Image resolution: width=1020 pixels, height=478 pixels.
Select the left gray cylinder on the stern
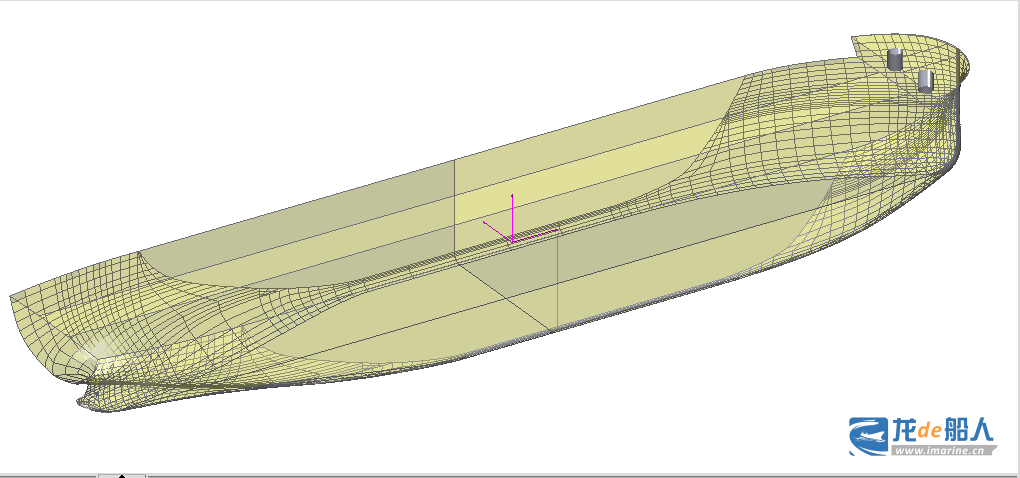895,59
